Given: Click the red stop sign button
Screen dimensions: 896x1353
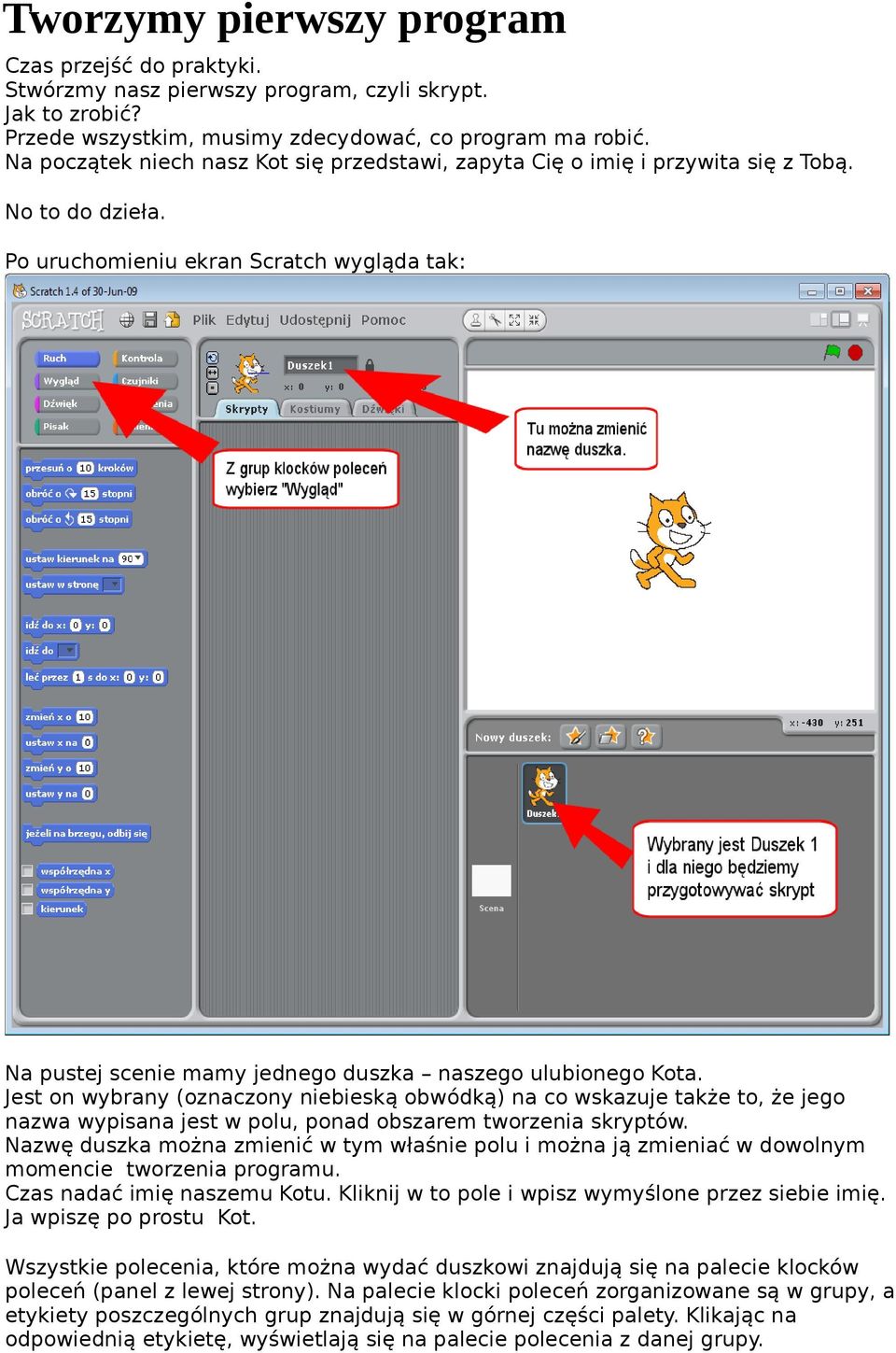Looking at the screenshot, I should pyautogui.click(x=855, y=352).
